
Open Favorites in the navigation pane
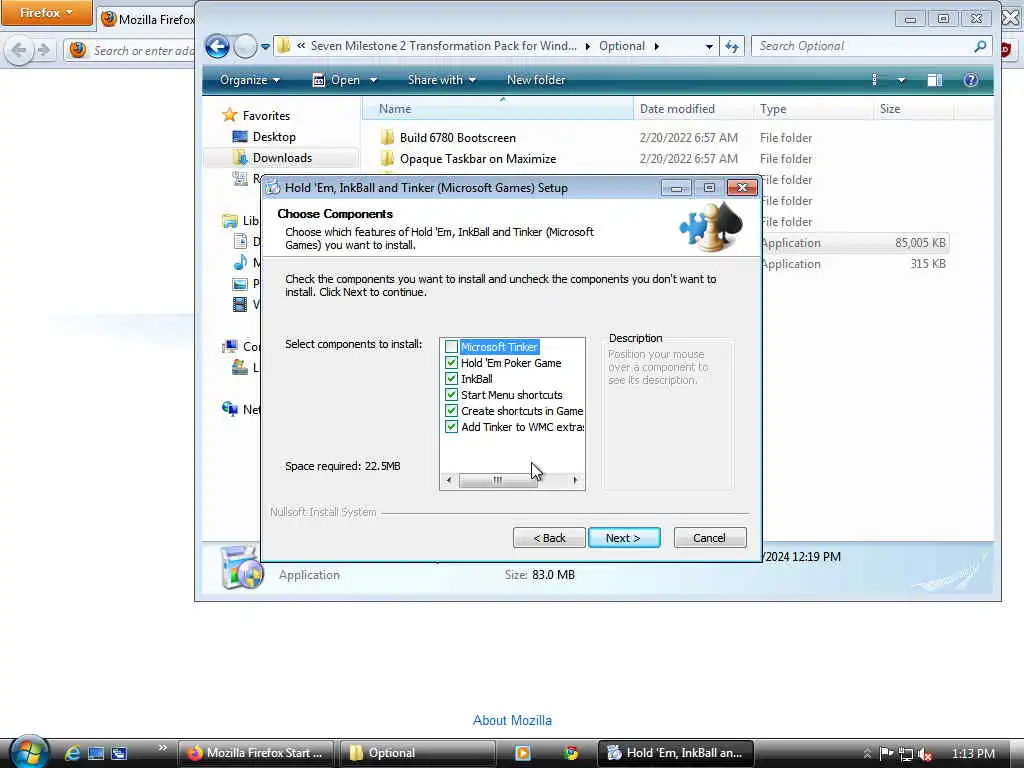coord(266,116)
